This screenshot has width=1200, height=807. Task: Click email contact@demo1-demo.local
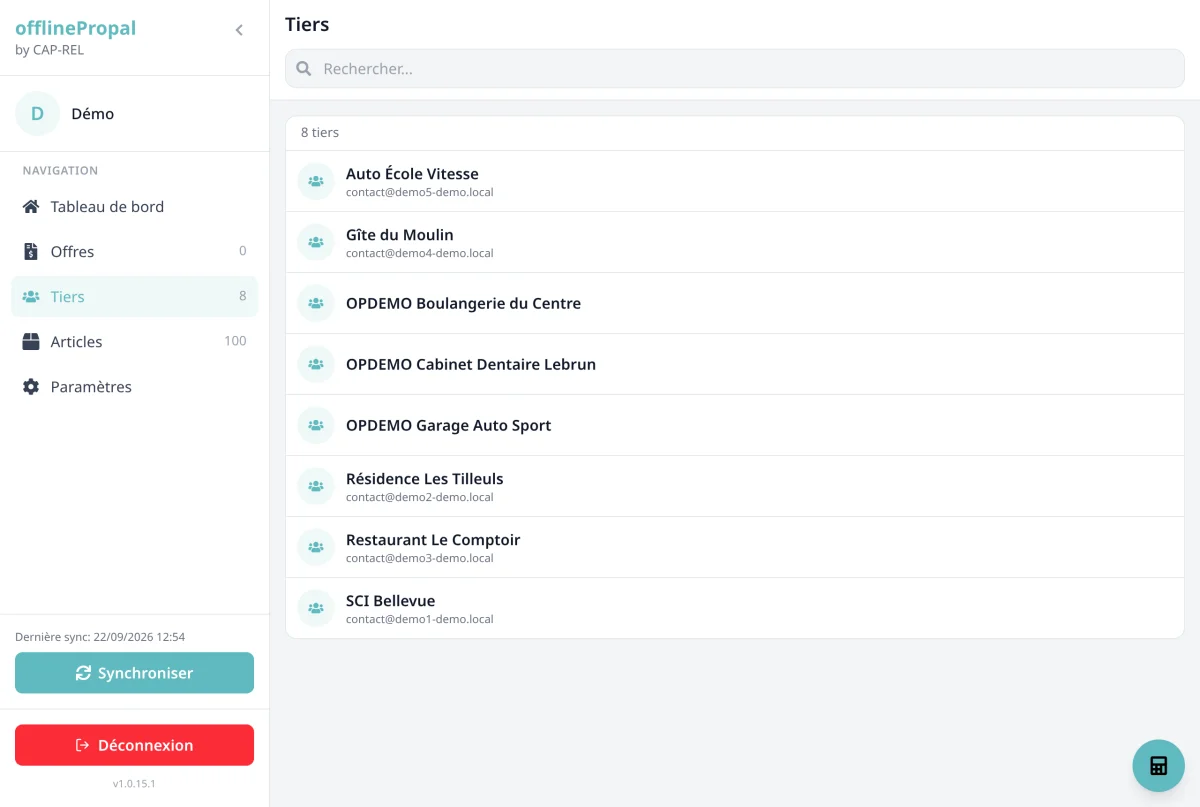420,620
